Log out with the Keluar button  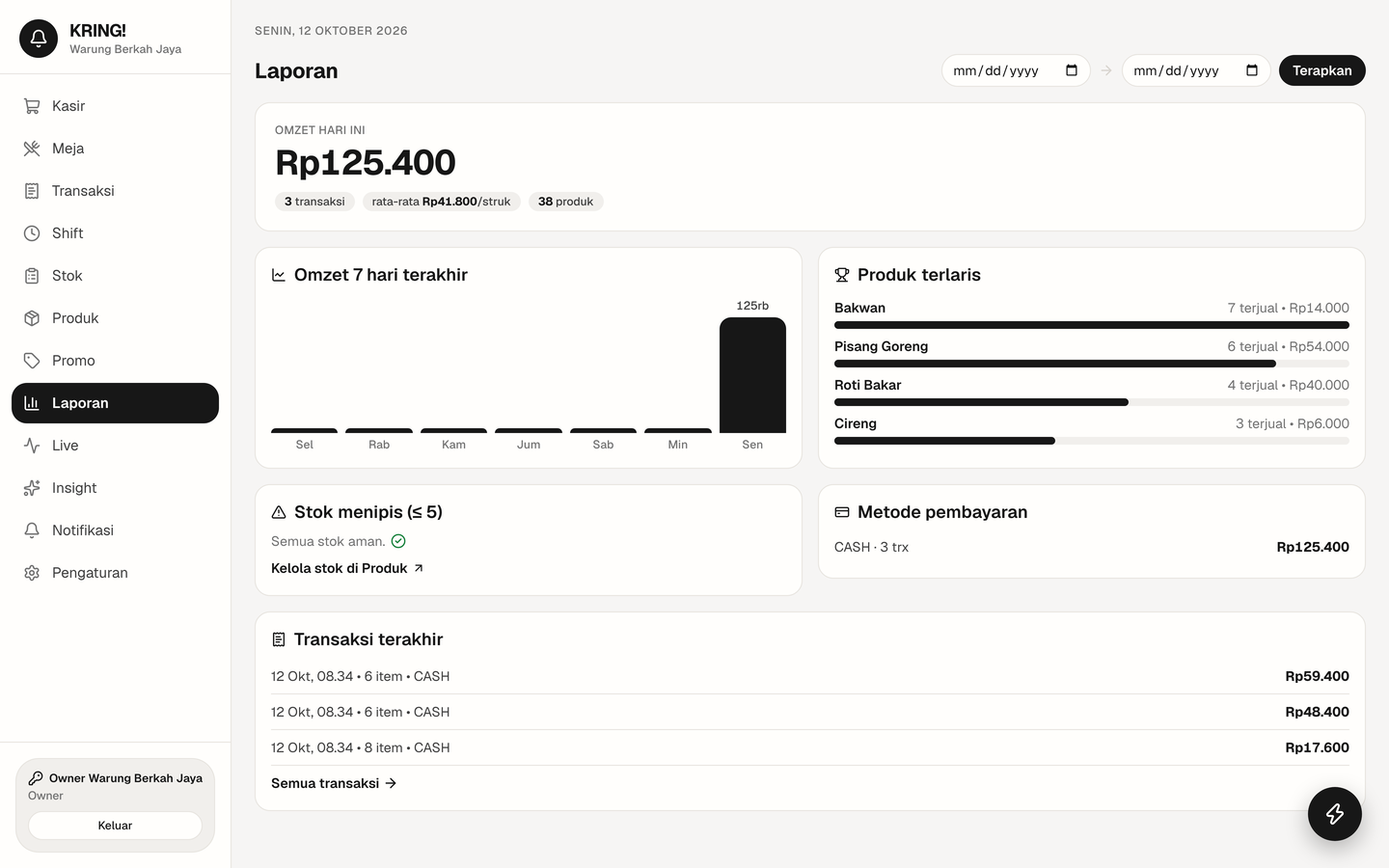tap(115, 826)
